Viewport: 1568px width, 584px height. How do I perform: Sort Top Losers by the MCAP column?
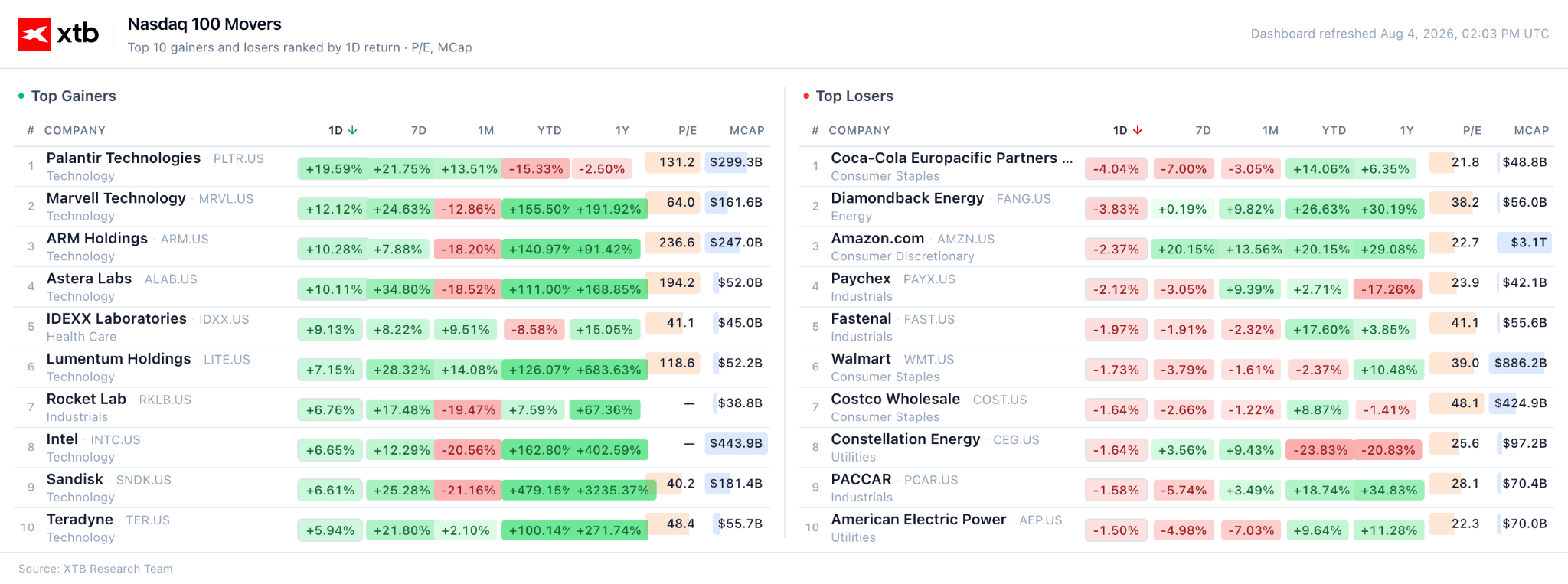(1531, 130)
